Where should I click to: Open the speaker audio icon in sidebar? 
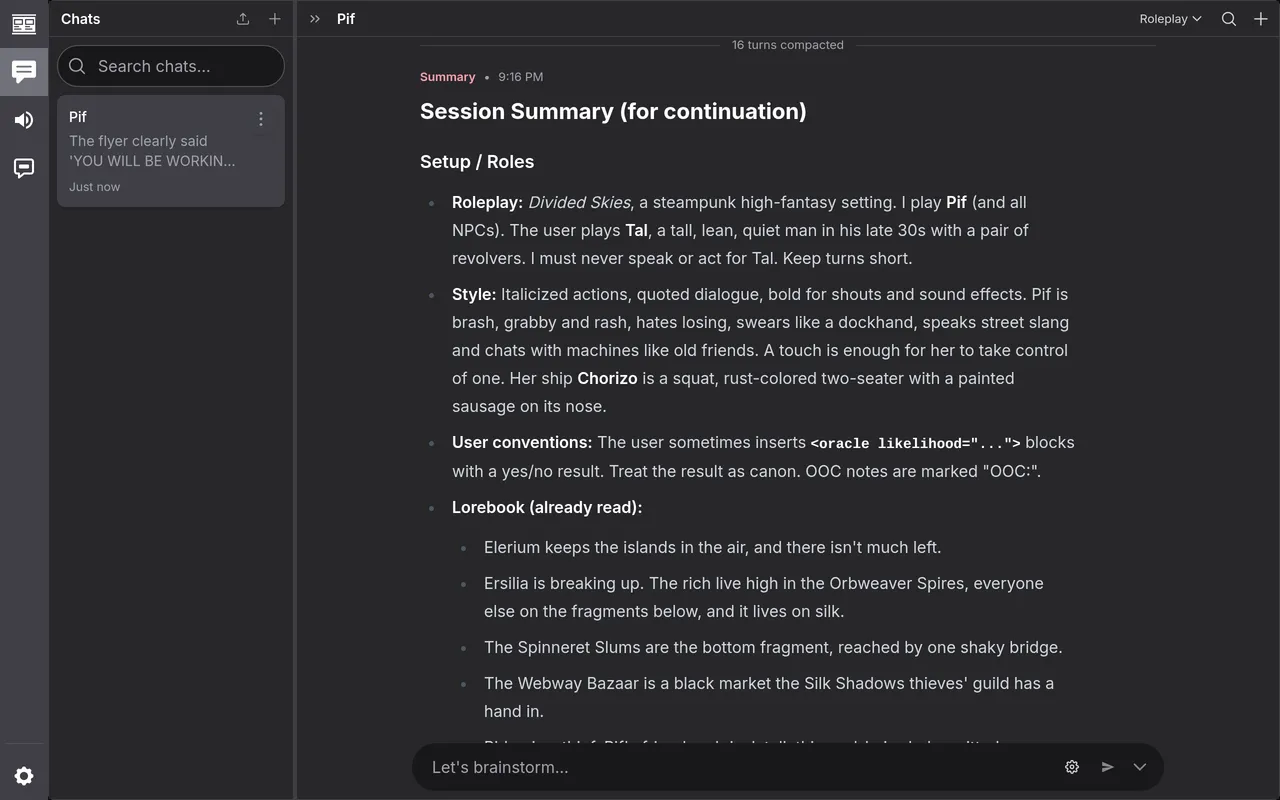(24, 120)
